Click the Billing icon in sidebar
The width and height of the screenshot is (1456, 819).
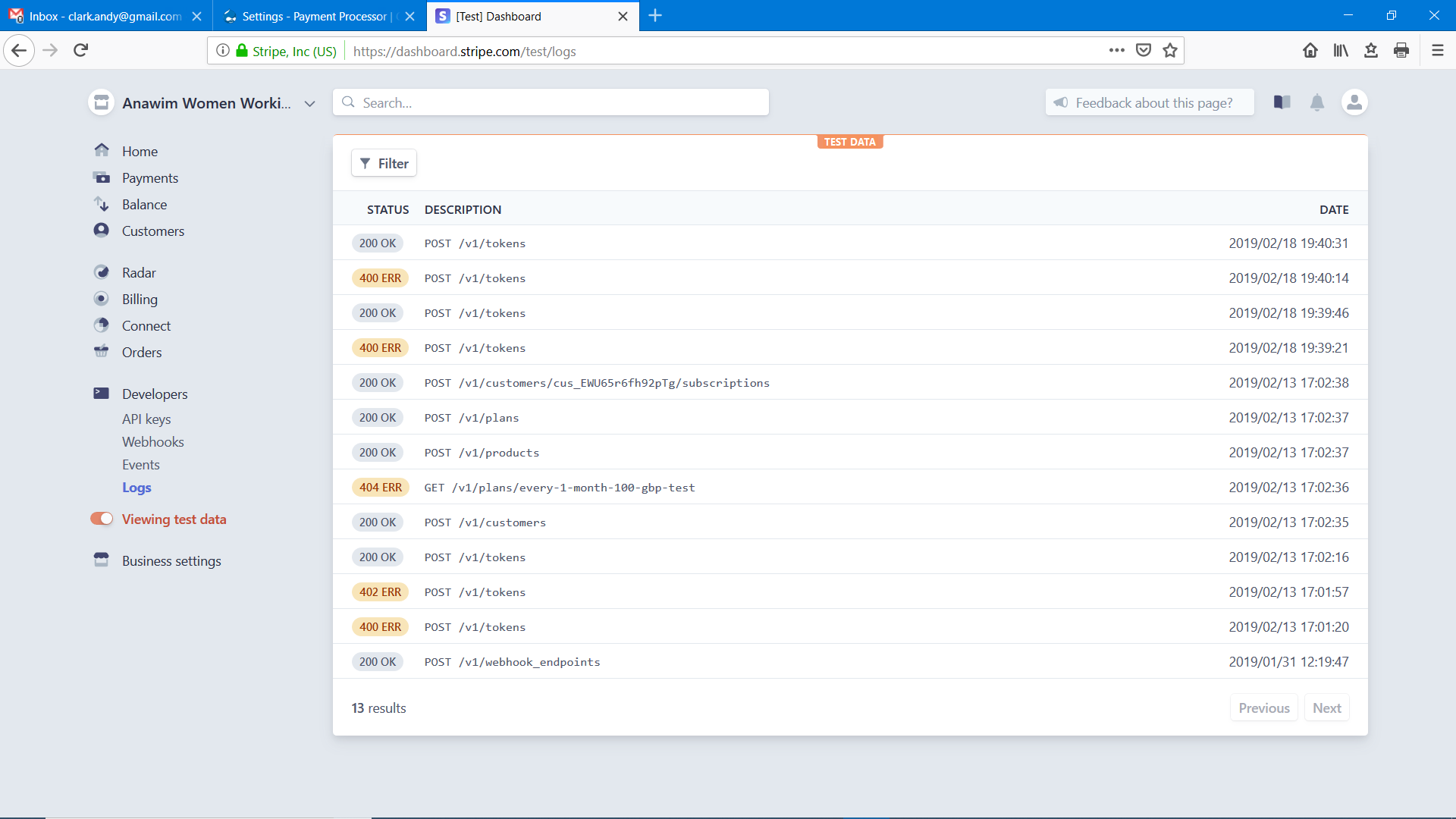tap(101, 299)
